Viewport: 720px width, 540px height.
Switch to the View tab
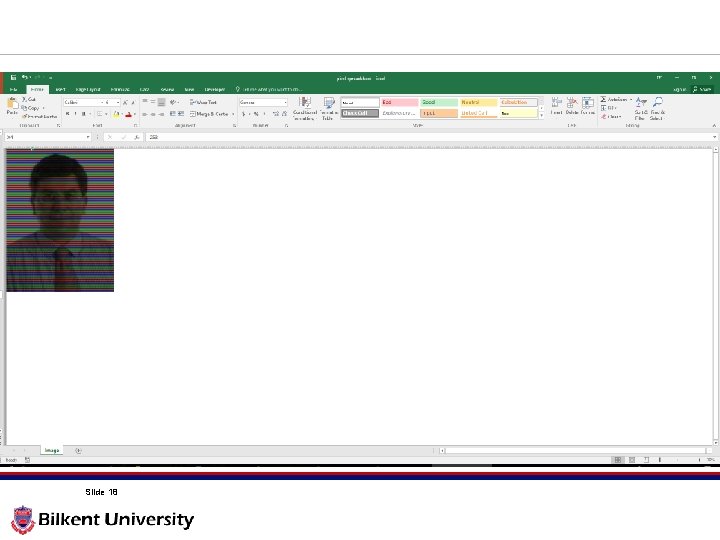pos(189,90)
